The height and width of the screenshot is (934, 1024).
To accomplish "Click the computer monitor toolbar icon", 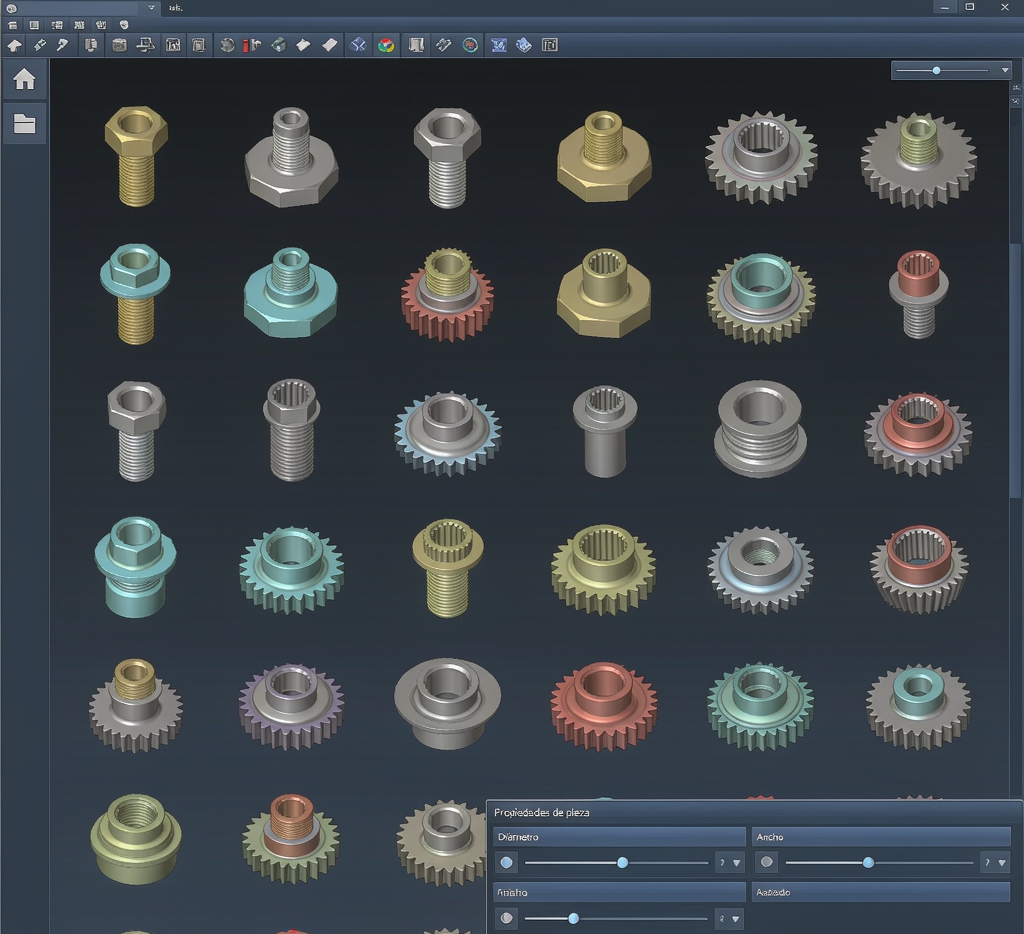I will (x=146, y=45).
